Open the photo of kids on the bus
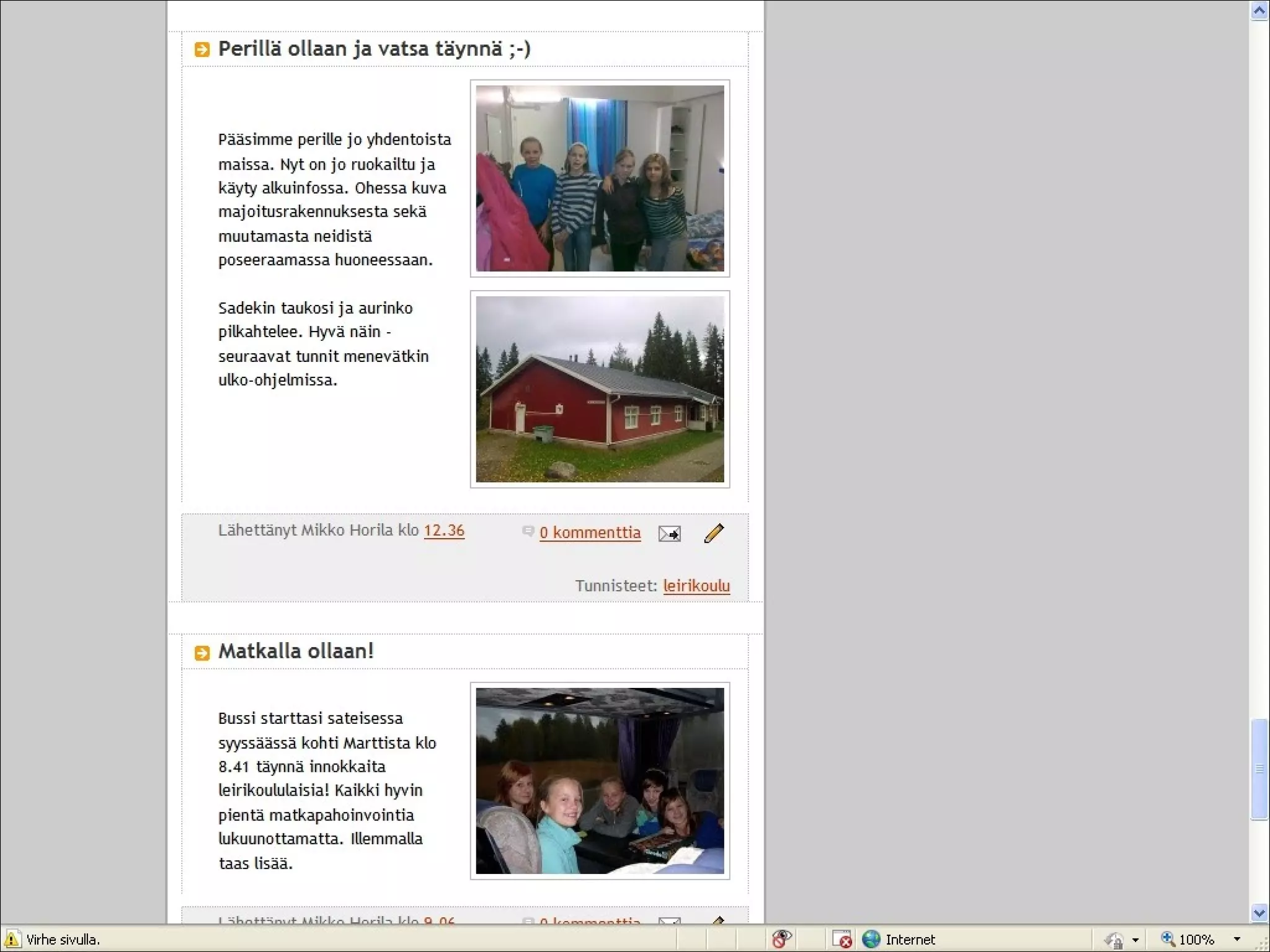 click(600, 781)
